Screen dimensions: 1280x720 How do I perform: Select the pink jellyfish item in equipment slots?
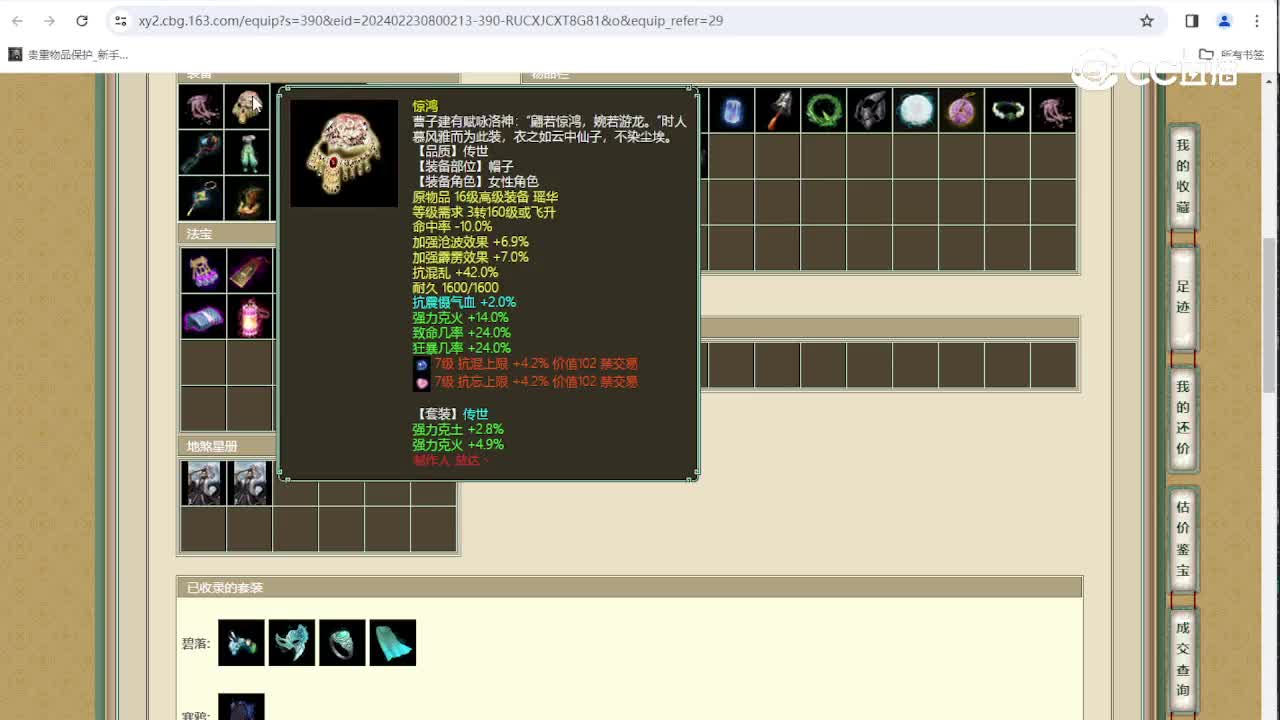point(201,107)
